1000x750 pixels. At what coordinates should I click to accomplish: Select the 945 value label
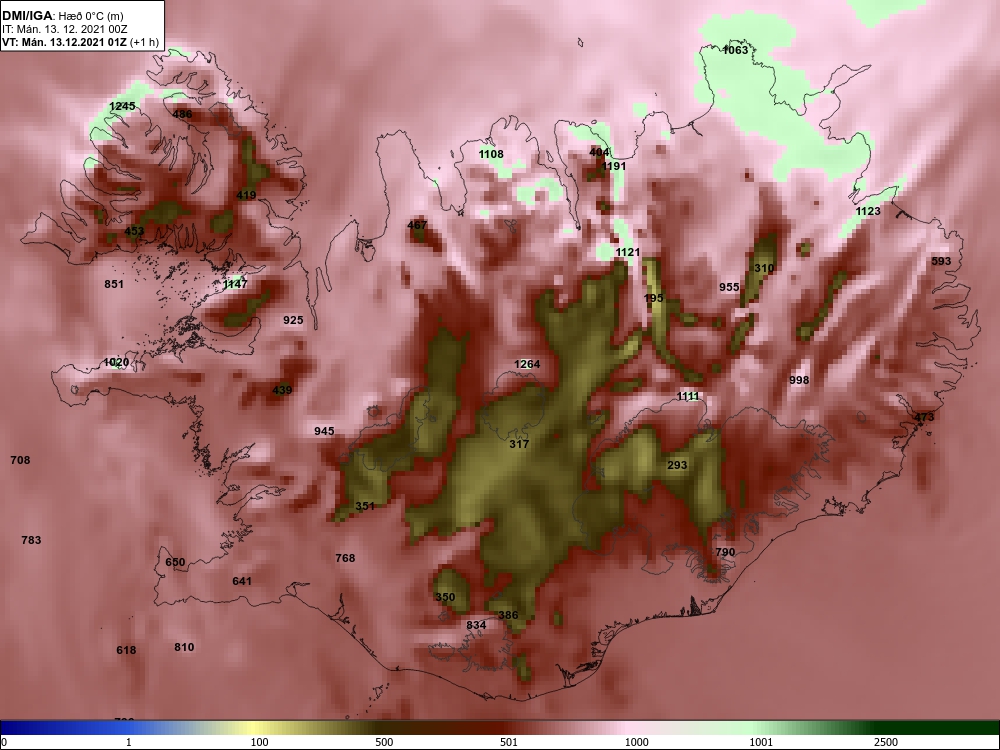[x=324, y=431]
